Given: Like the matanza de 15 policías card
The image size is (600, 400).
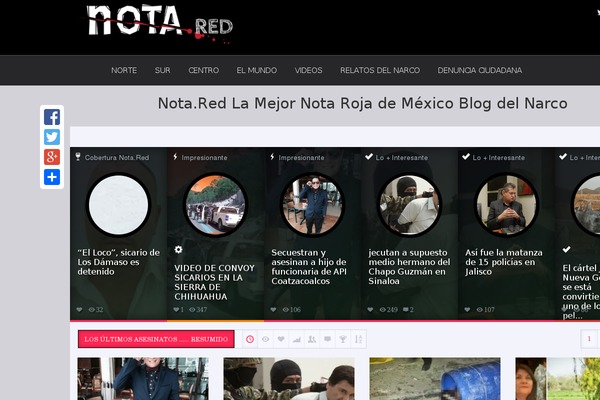Looking at the screenshot, I should (x=467, y=310).
